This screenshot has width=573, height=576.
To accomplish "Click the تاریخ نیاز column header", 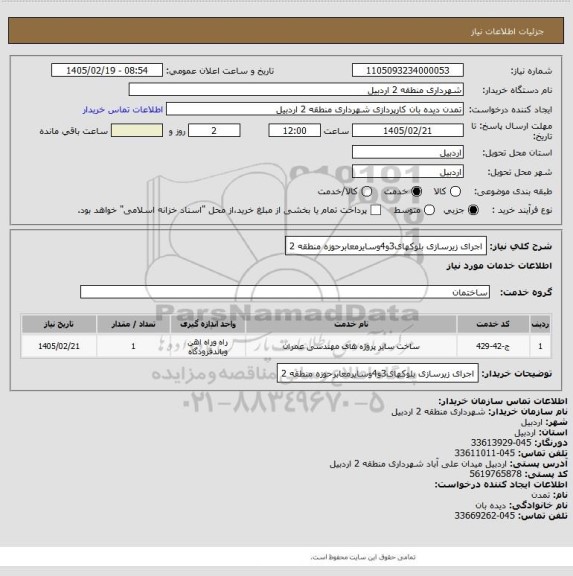I will coord(59,324).
